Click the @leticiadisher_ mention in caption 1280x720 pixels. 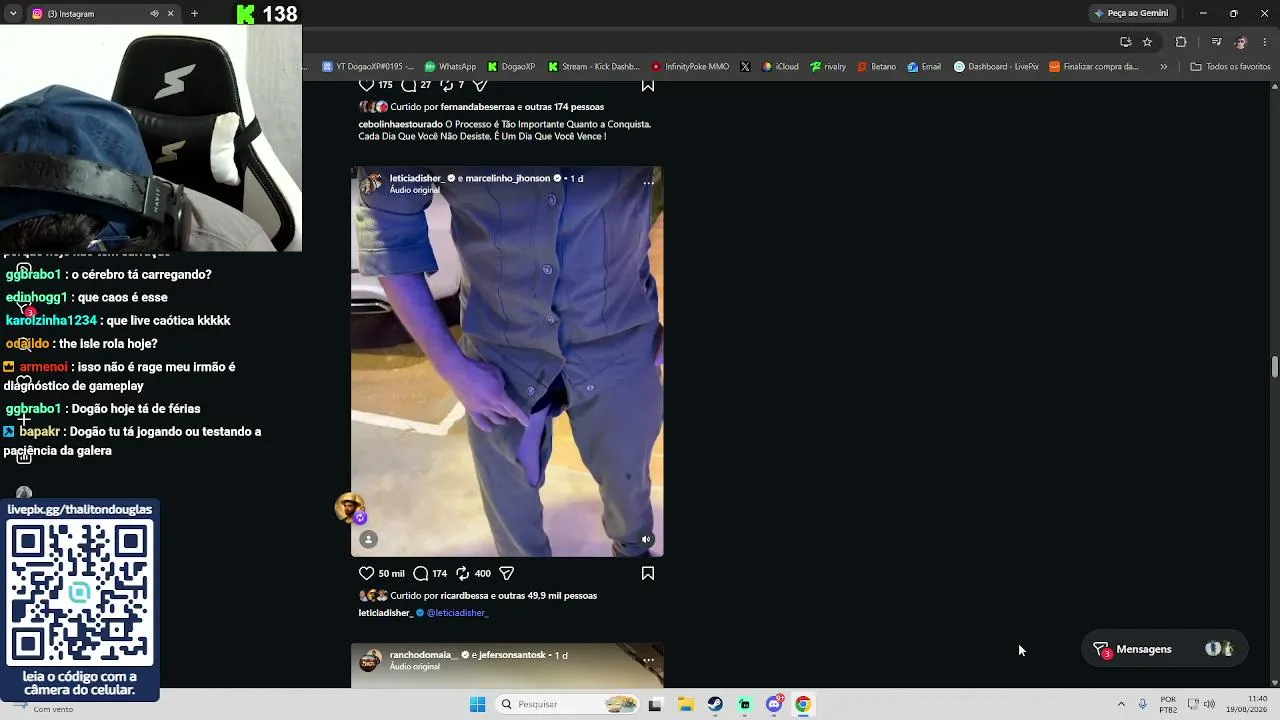(x=457, y=613)
